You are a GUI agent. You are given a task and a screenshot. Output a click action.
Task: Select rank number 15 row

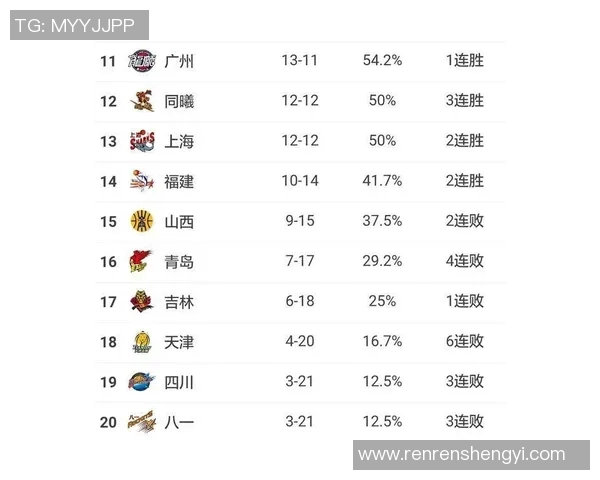point(108,221)
